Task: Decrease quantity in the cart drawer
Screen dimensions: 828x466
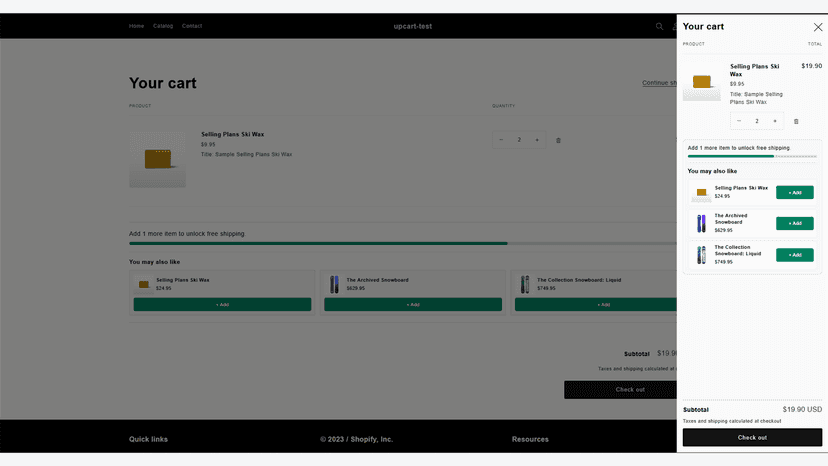Action: 739,121
